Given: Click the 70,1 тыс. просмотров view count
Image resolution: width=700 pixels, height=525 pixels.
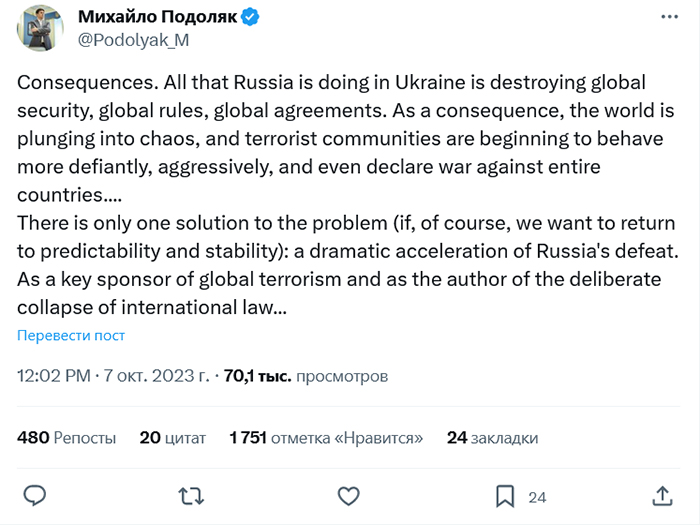Looking at the screenshot, I should (x=305, y=377).
